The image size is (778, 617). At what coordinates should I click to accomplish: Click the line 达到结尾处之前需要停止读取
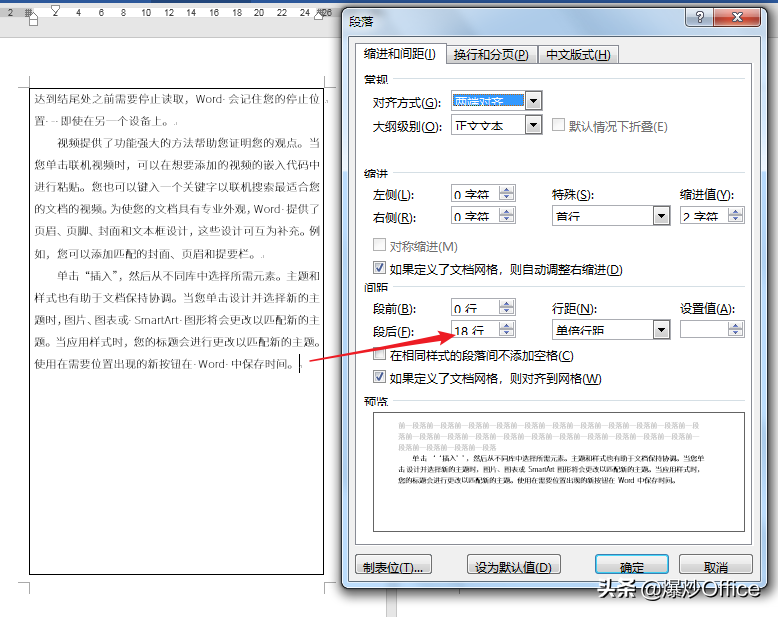(x=176, y=99)
